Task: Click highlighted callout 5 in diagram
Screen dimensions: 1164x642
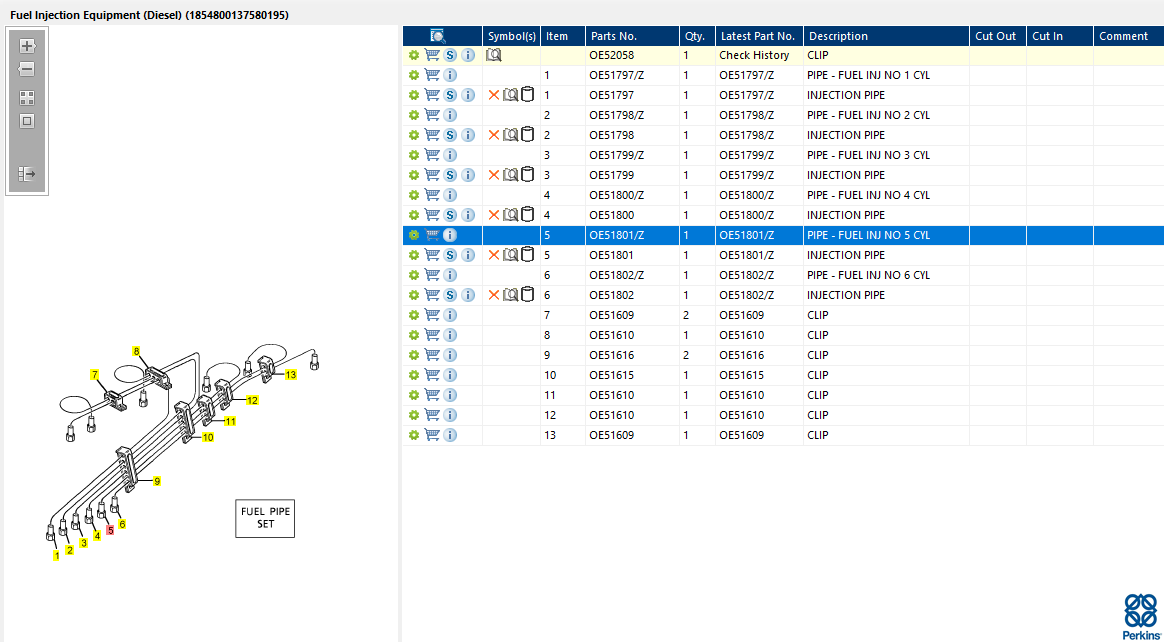Action: (x=110, y=530)
